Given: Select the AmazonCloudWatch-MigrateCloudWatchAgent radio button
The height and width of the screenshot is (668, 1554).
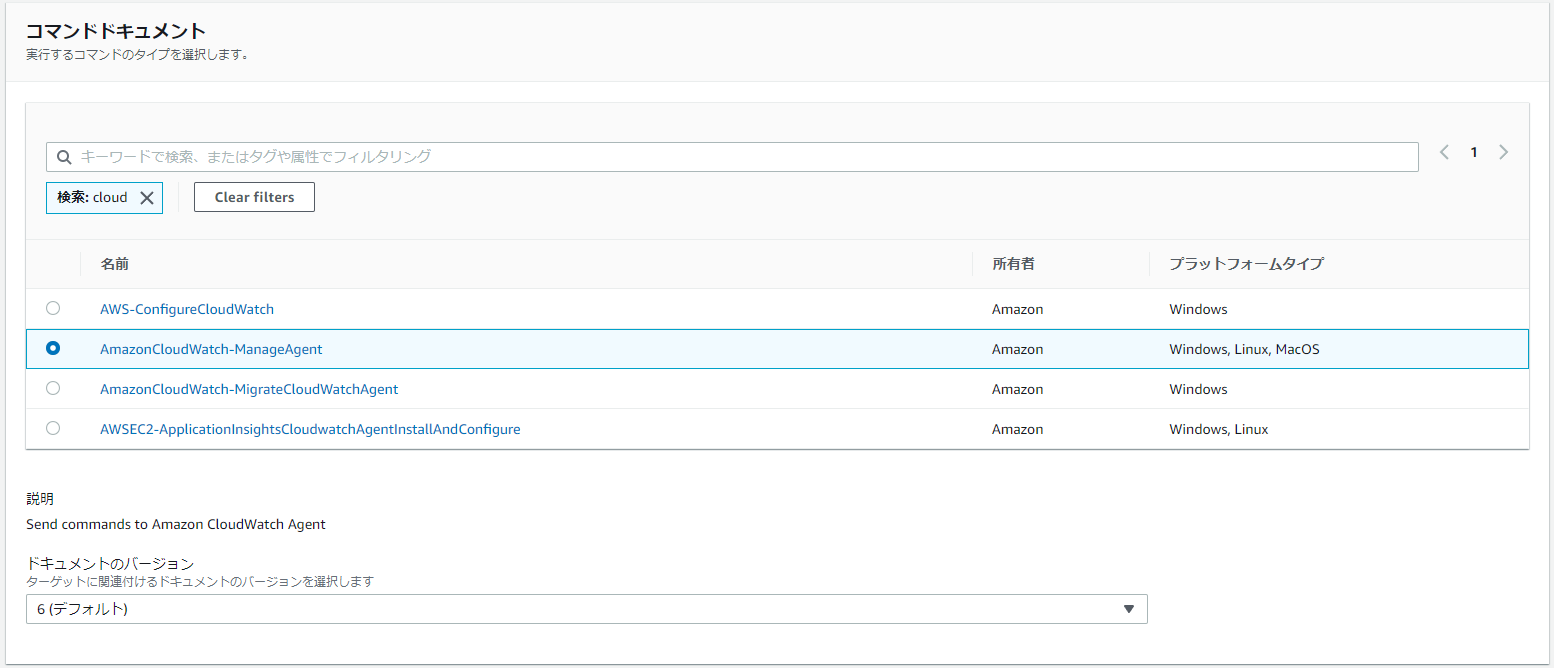Looking at the screenshot, I should (53, 388).
